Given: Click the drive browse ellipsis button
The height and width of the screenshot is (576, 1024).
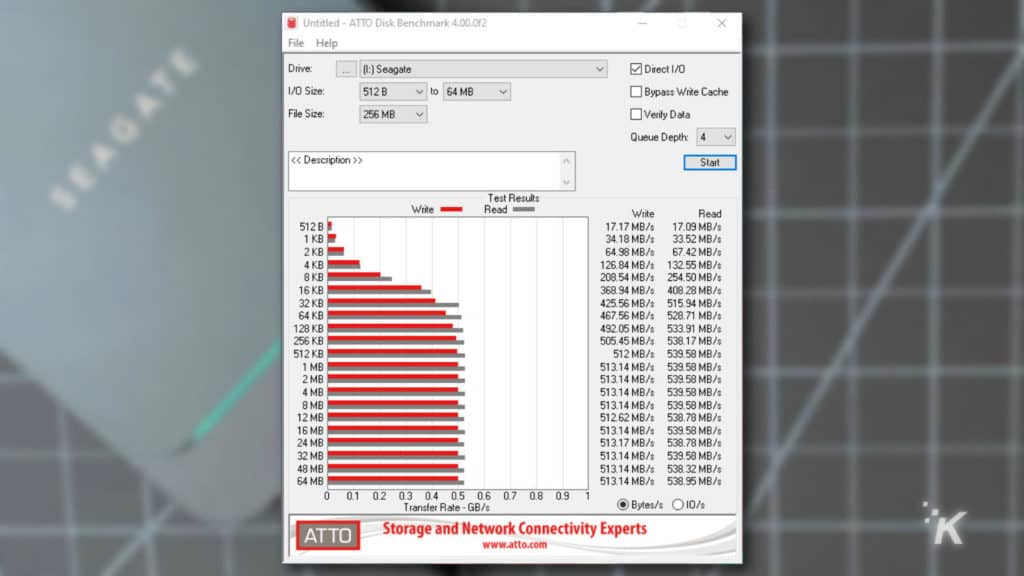Looking at the screenshot, I should pos(345,68).
